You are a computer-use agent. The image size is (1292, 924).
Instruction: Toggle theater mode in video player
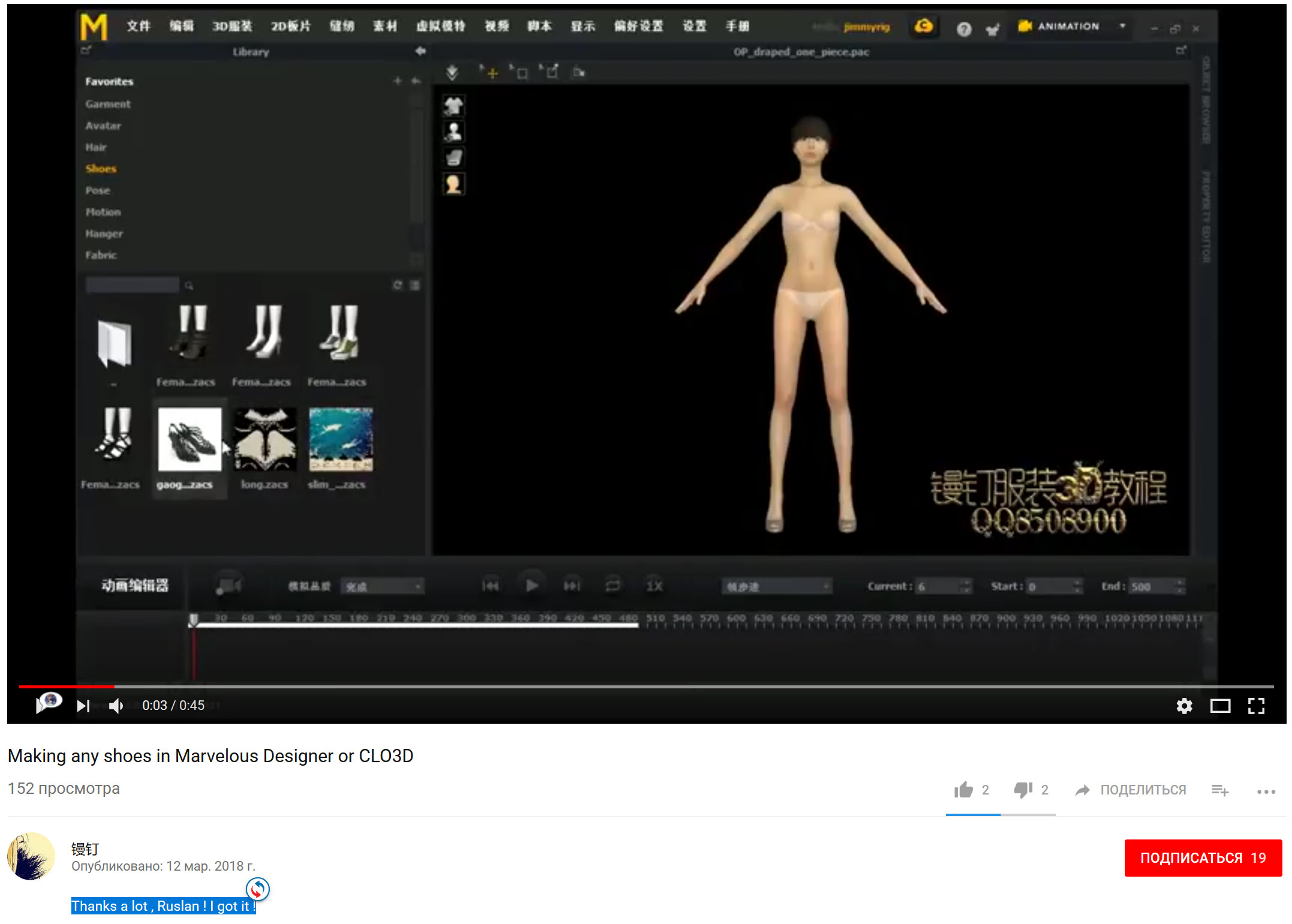[x=1220, y=706]
